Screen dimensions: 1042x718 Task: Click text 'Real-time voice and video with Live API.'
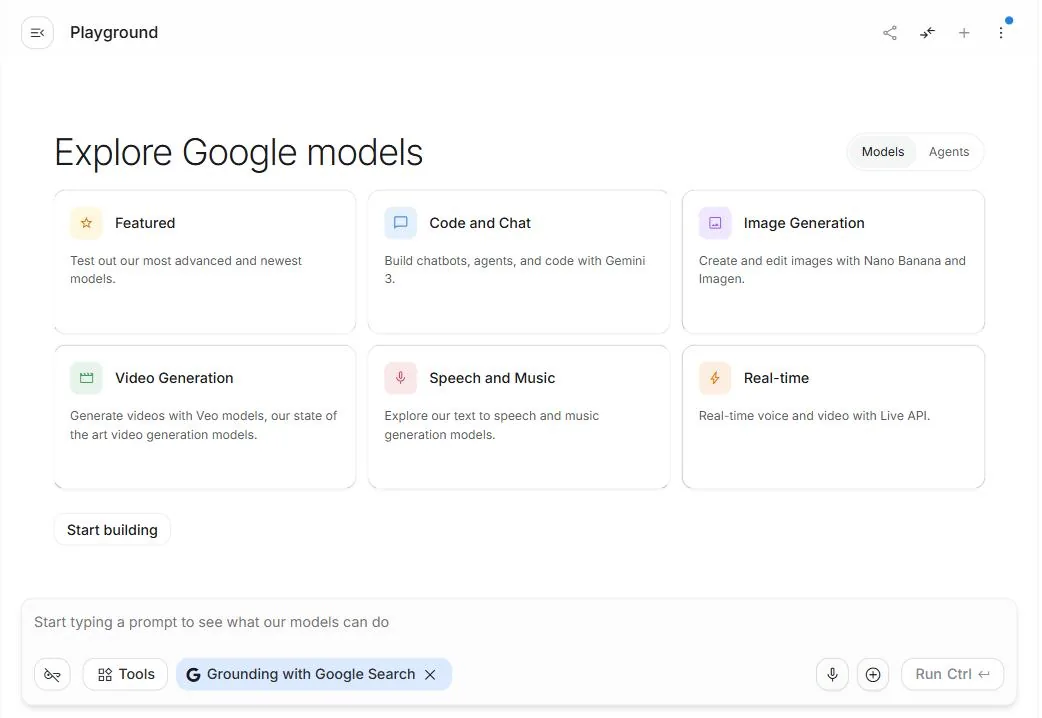[x=814, y=416]
